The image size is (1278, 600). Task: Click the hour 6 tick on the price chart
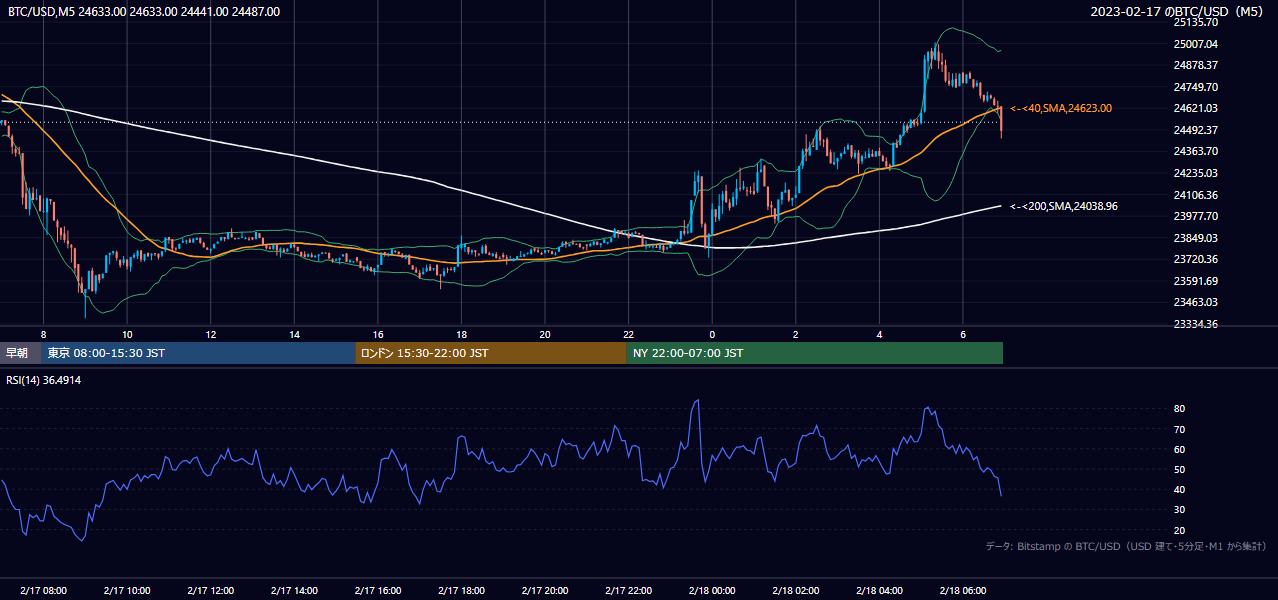point(963,334)
